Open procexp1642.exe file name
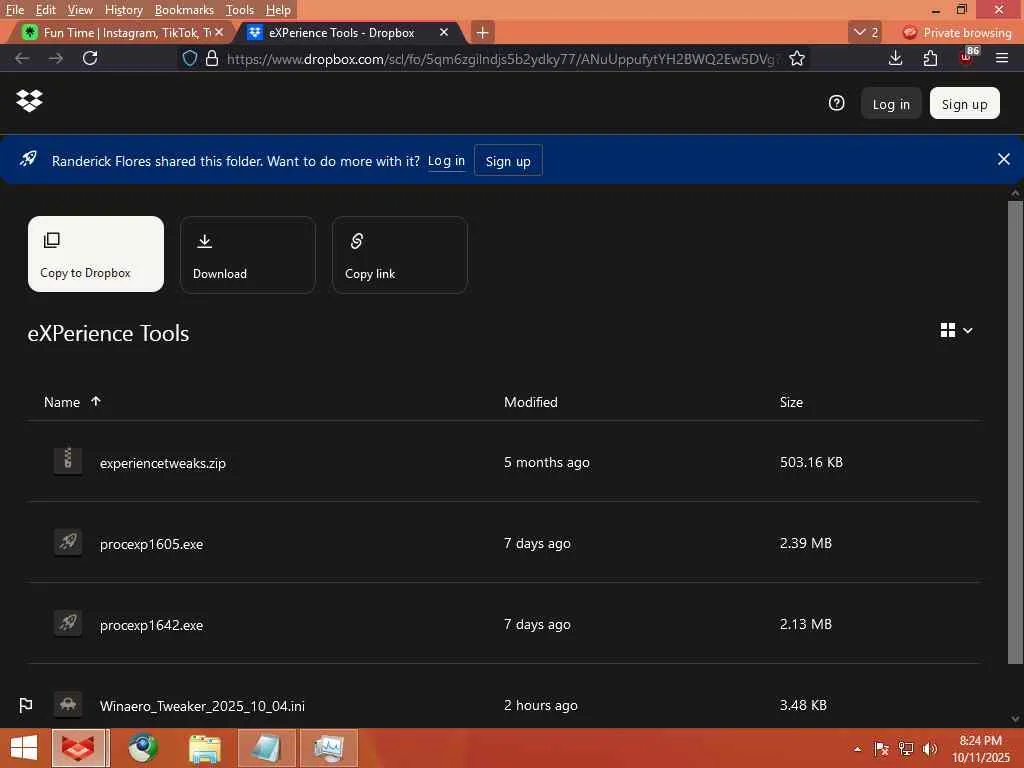The width and height of the screenshot is (1024, 768). click(152, 625)
